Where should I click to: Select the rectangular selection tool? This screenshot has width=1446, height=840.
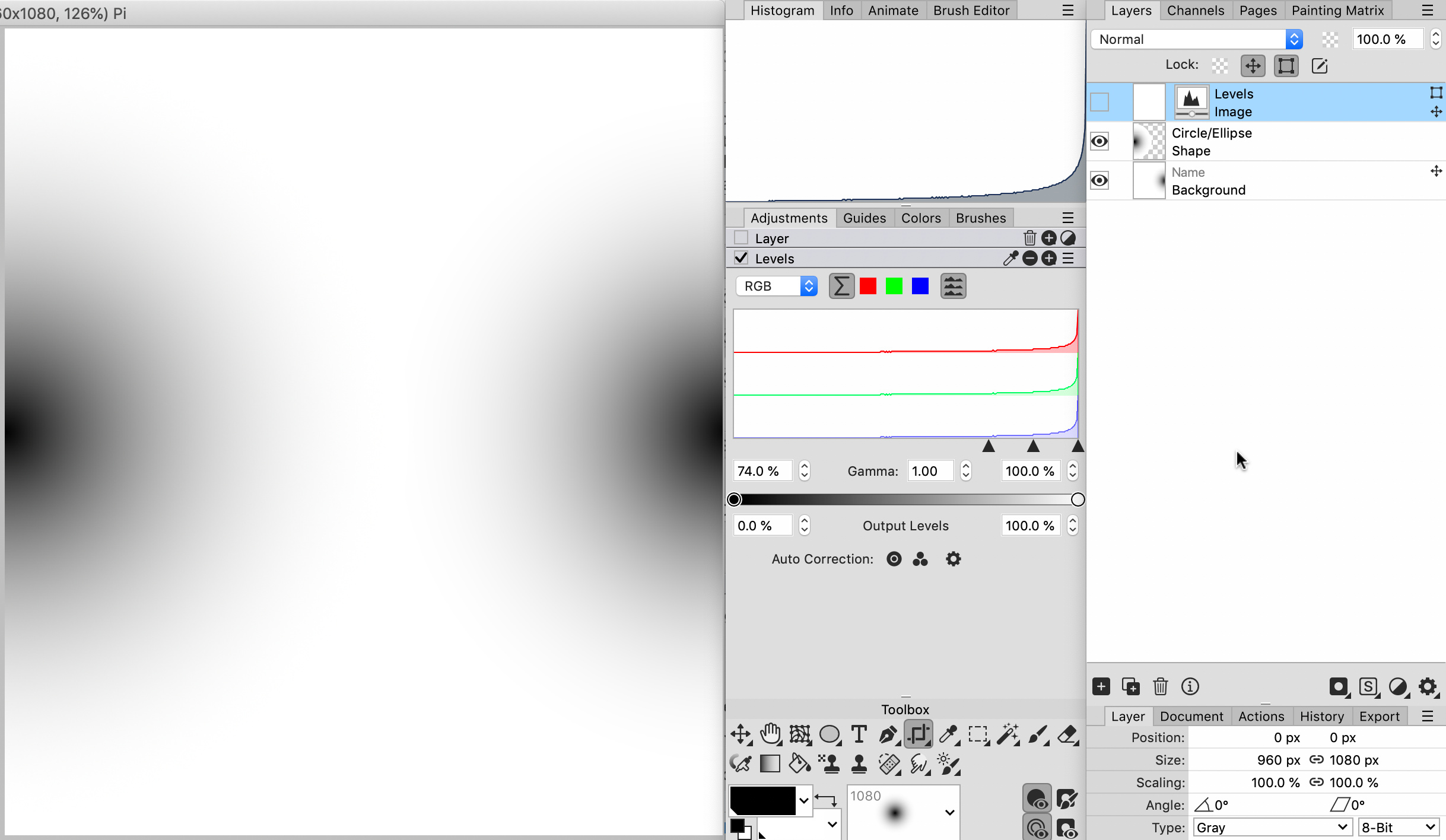pyautogui.click(x=978, y=734)
